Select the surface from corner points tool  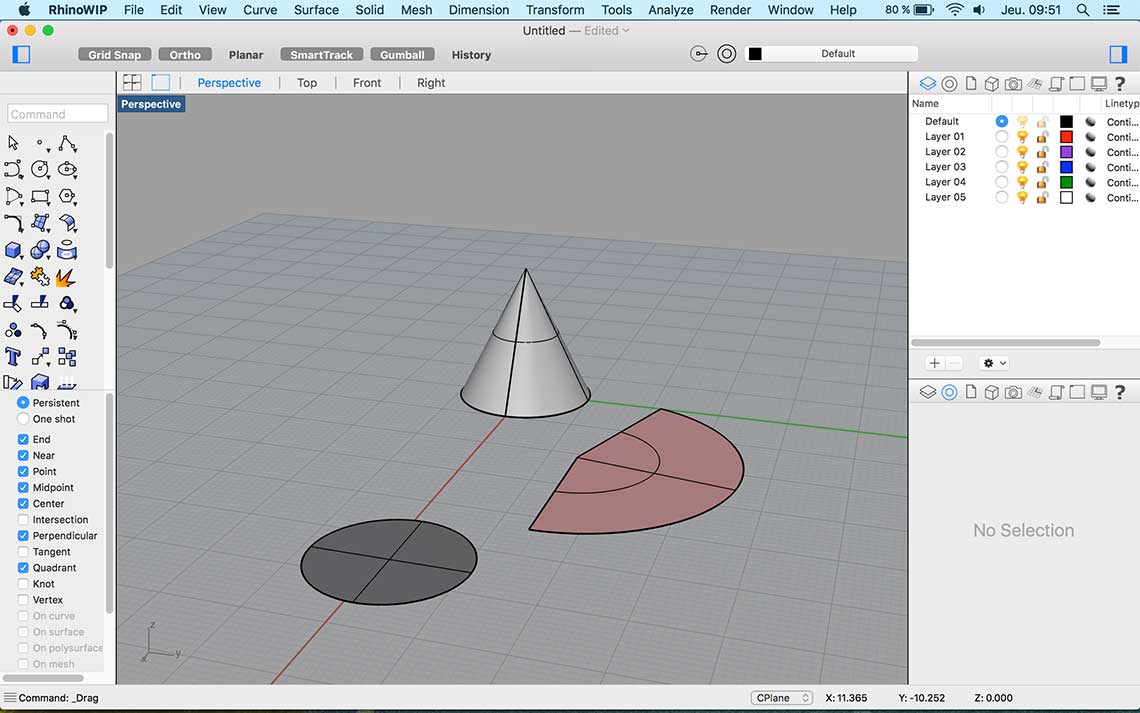pyautogui.click(x=40, y=223)
